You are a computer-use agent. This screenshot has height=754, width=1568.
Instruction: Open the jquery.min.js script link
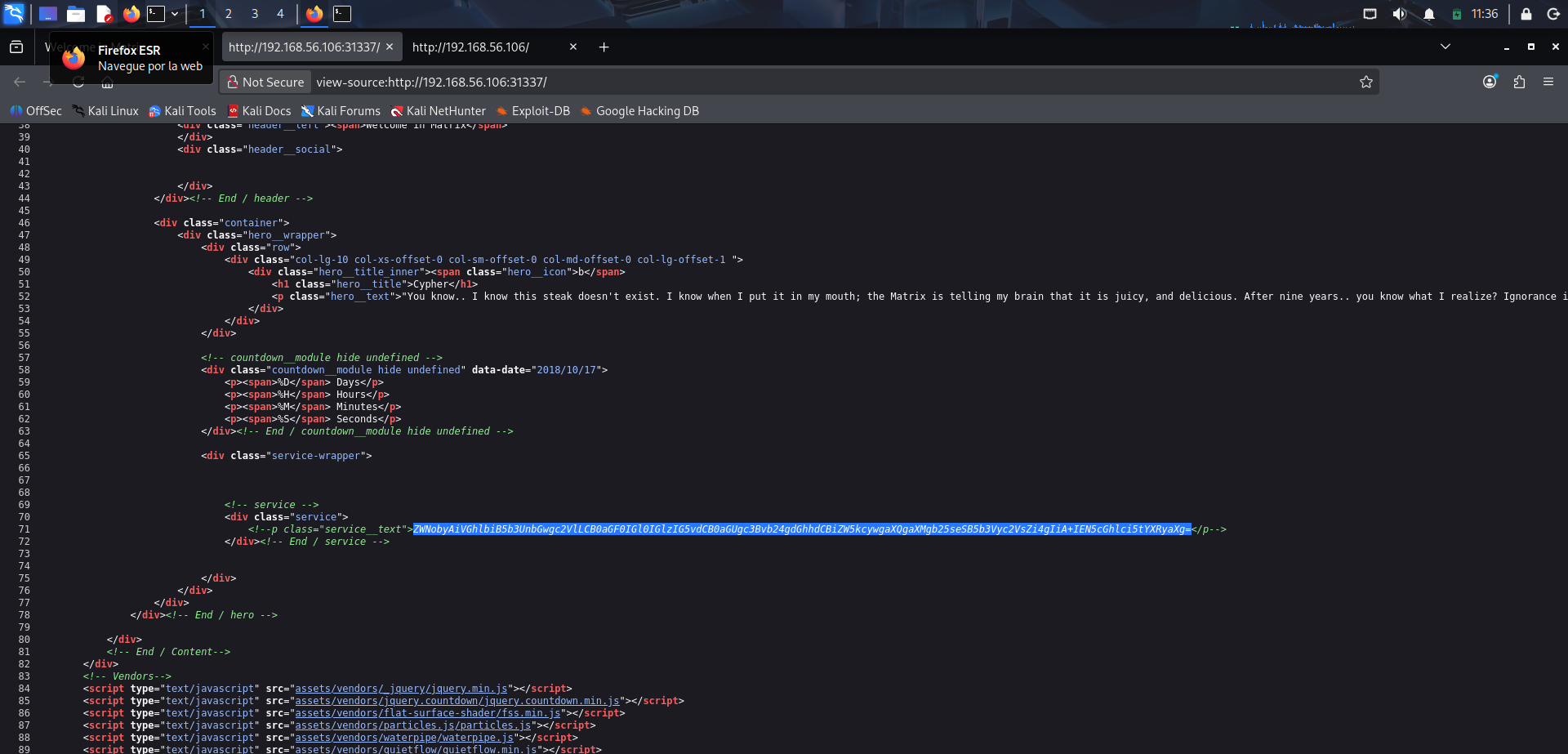[401, 689]
